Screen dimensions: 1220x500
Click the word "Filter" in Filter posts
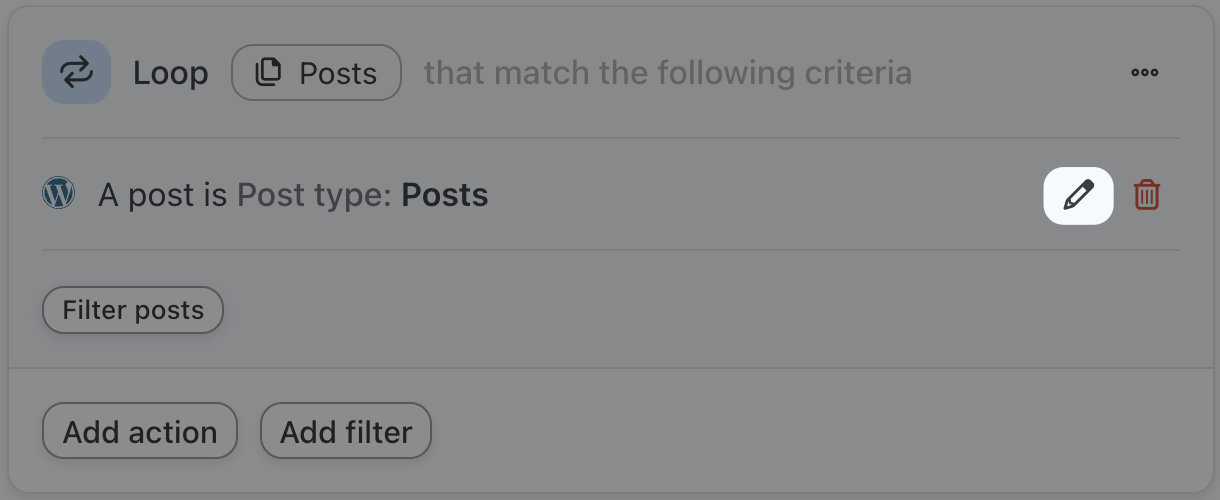pyautogui.click(x=94, y=310)
